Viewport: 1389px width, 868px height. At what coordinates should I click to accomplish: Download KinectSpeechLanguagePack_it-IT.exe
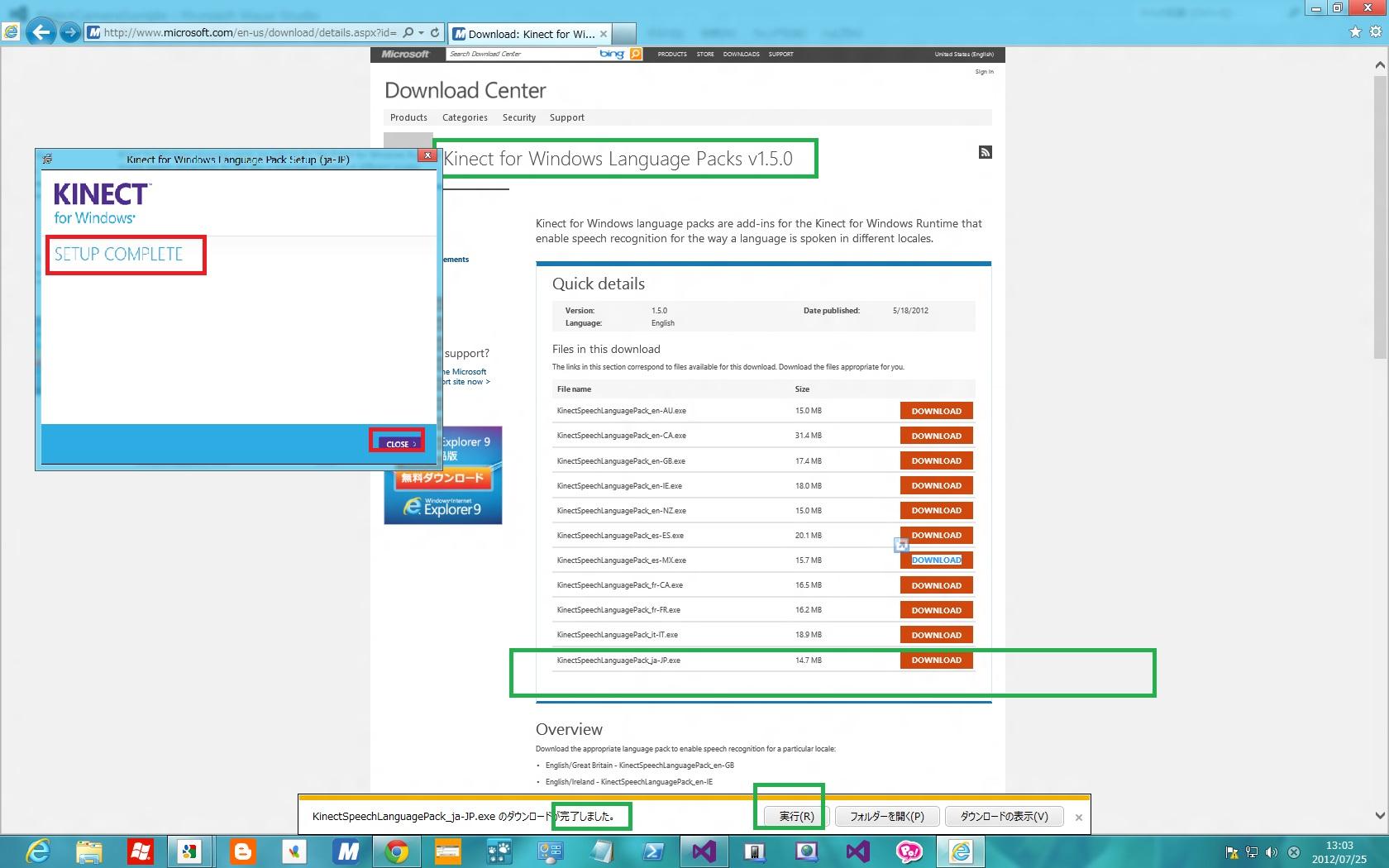[x=937, y=635]
